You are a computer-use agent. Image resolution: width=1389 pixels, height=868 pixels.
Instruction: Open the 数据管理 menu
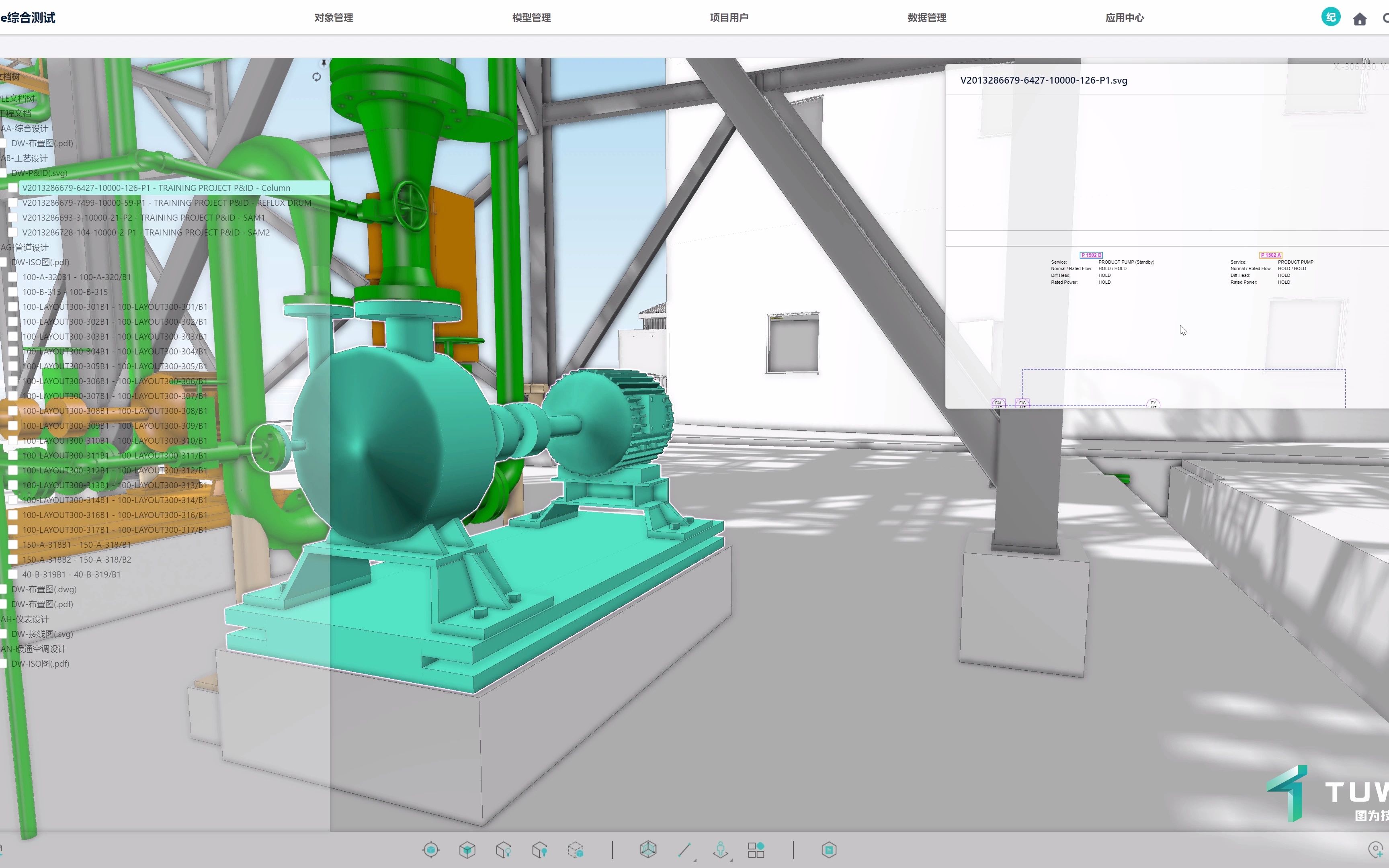point(926,18)
